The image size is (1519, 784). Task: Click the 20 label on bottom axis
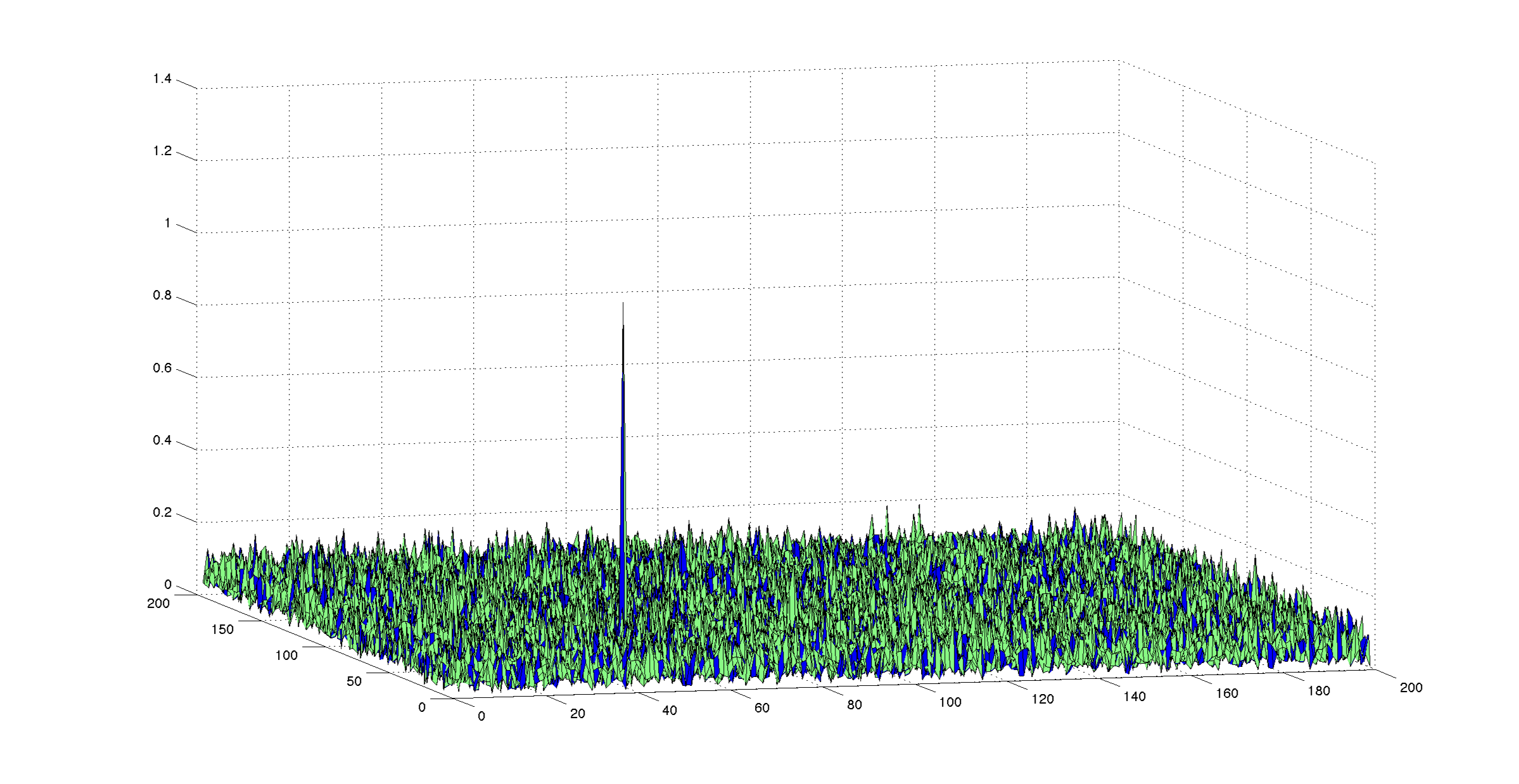click(578, 714)
